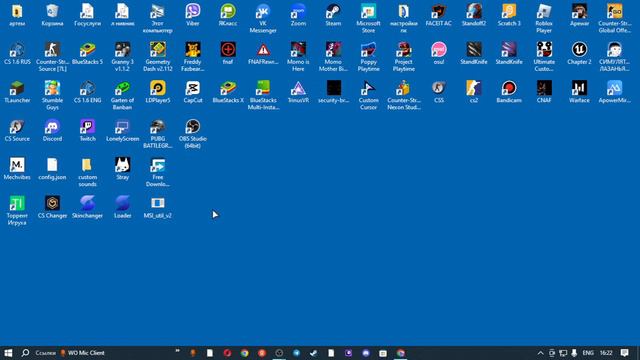Screen dimensions: 640x360
Task: Open the Standoff2 desktop shortcut
Action: (x=473, y=15)
